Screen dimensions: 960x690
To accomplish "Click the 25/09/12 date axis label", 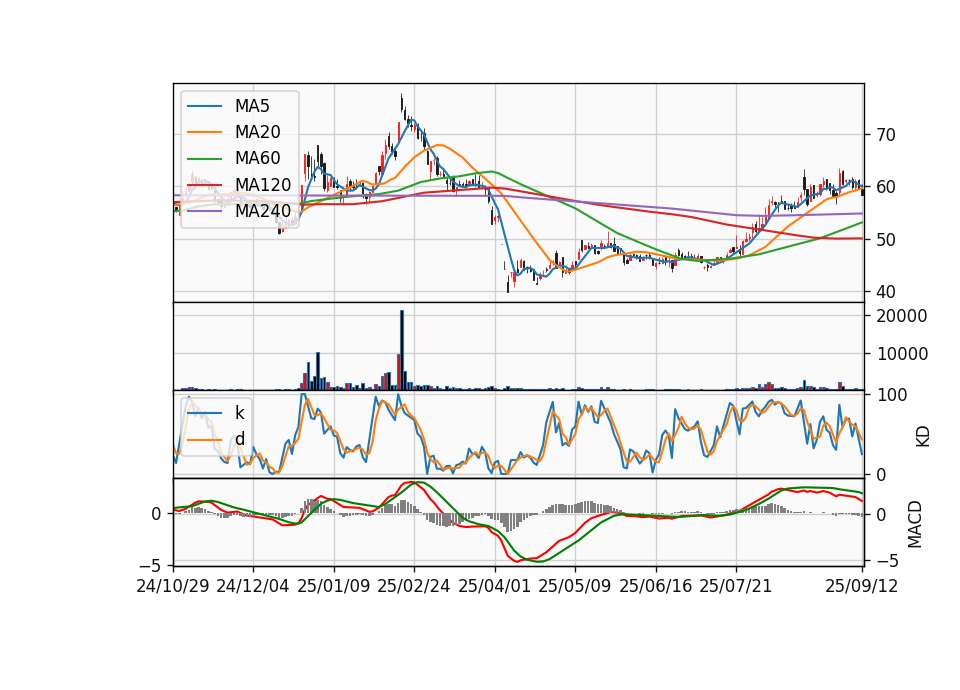I will point(862,587).
